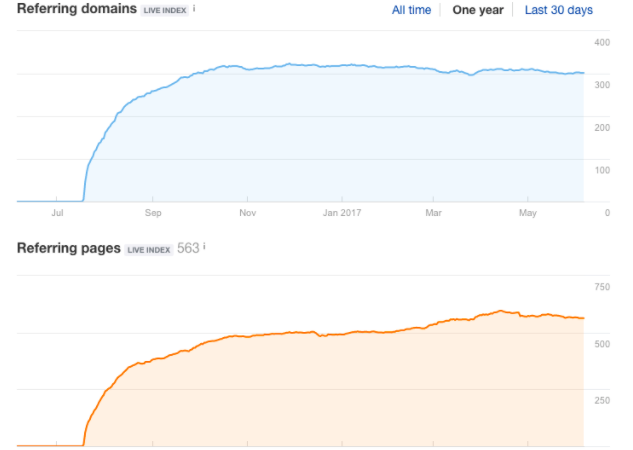Screen dimensions: 633x450
Task: Click the 400 value on domains y-axis
Action: [602, 42]
